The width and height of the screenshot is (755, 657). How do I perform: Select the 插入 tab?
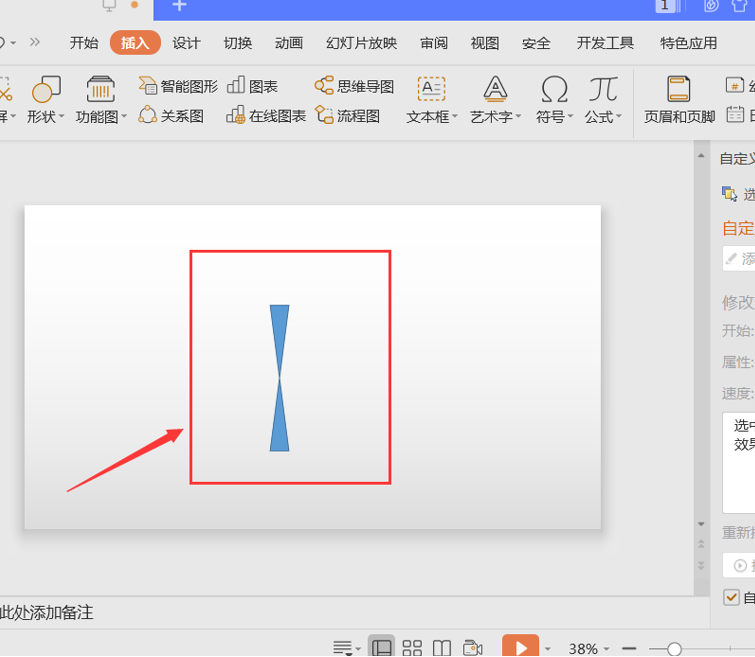coord(135,43)
